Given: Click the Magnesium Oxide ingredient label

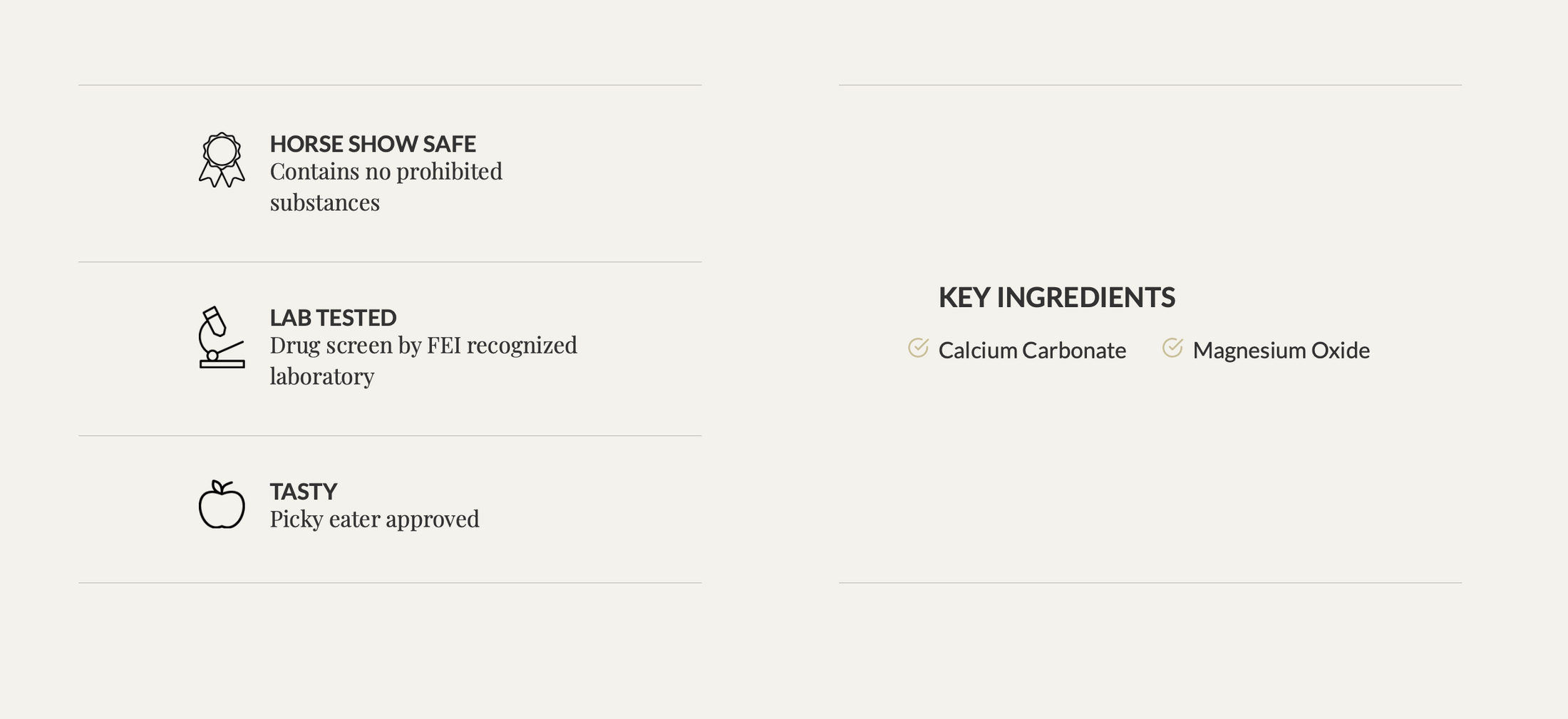Looking at the screenshot, I should point(1281,351).
